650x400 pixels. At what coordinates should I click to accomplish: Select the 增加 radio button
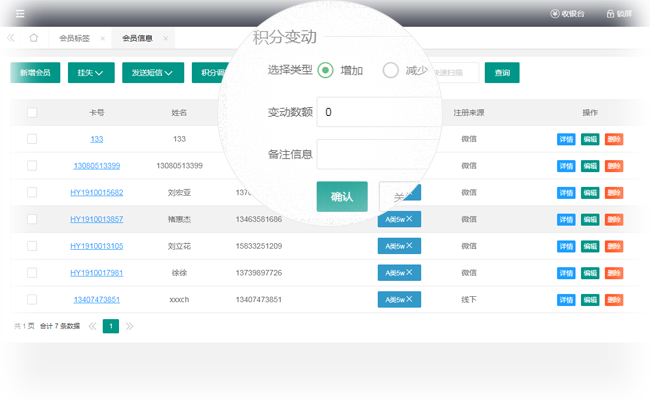325,71
